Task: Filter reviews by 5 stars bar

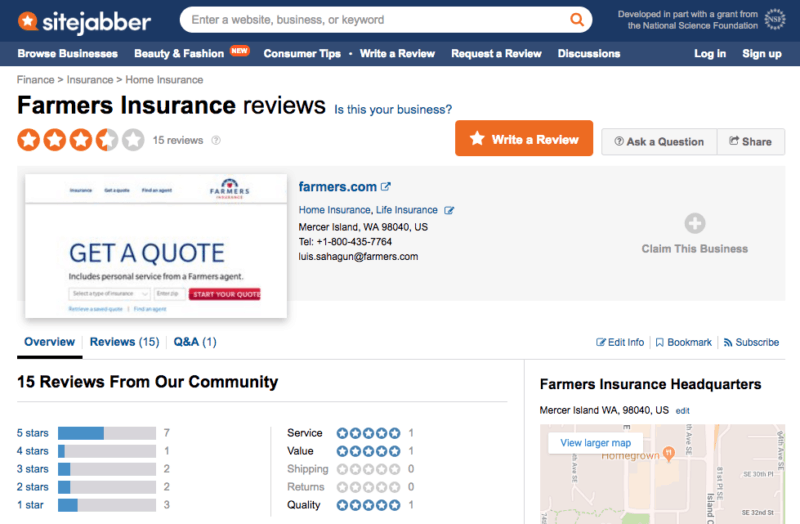Action: [106, 433]
